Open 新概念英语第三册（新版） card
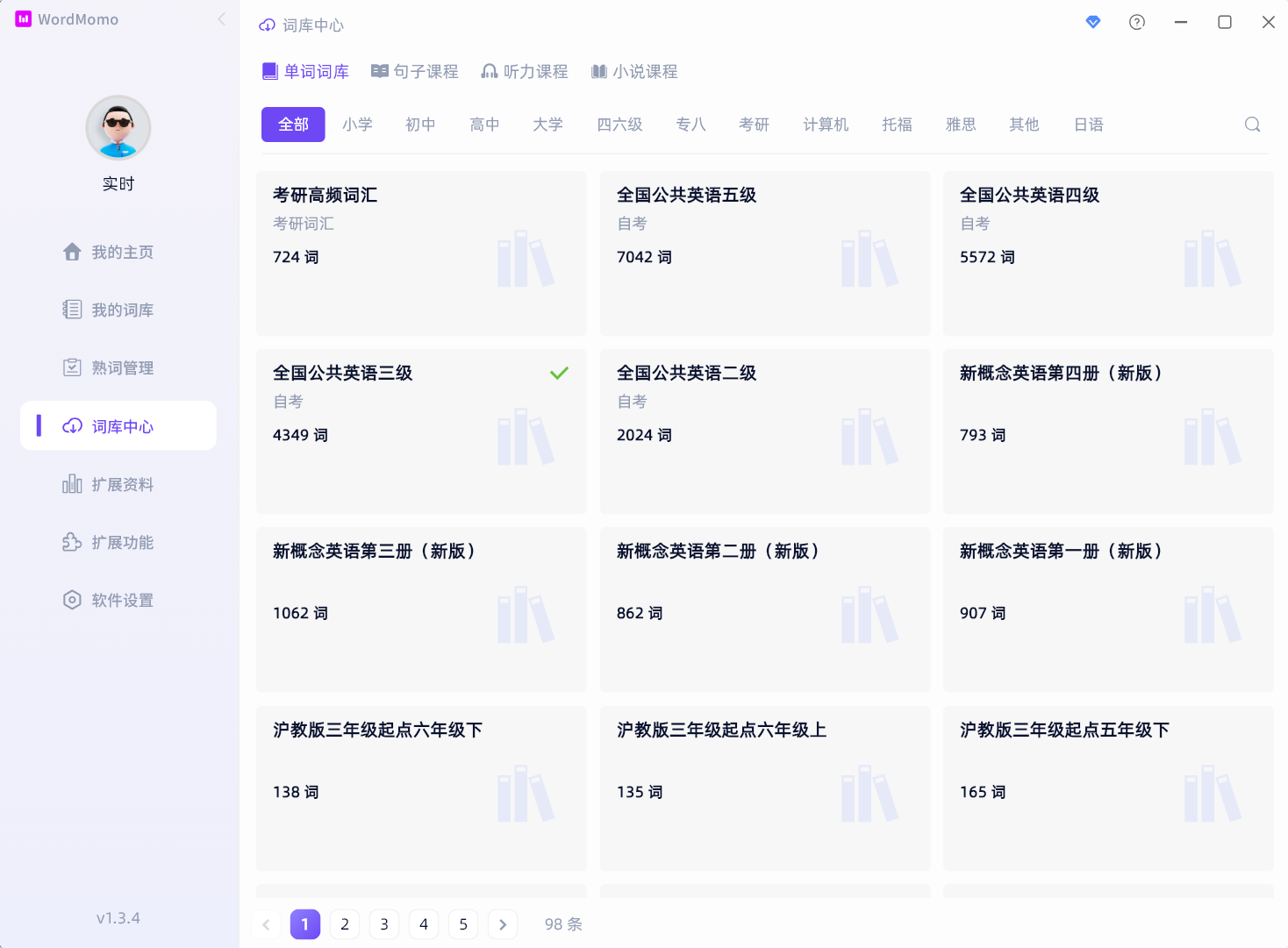Viewport: 1288px width, 948px height. [x=421, y=609]
